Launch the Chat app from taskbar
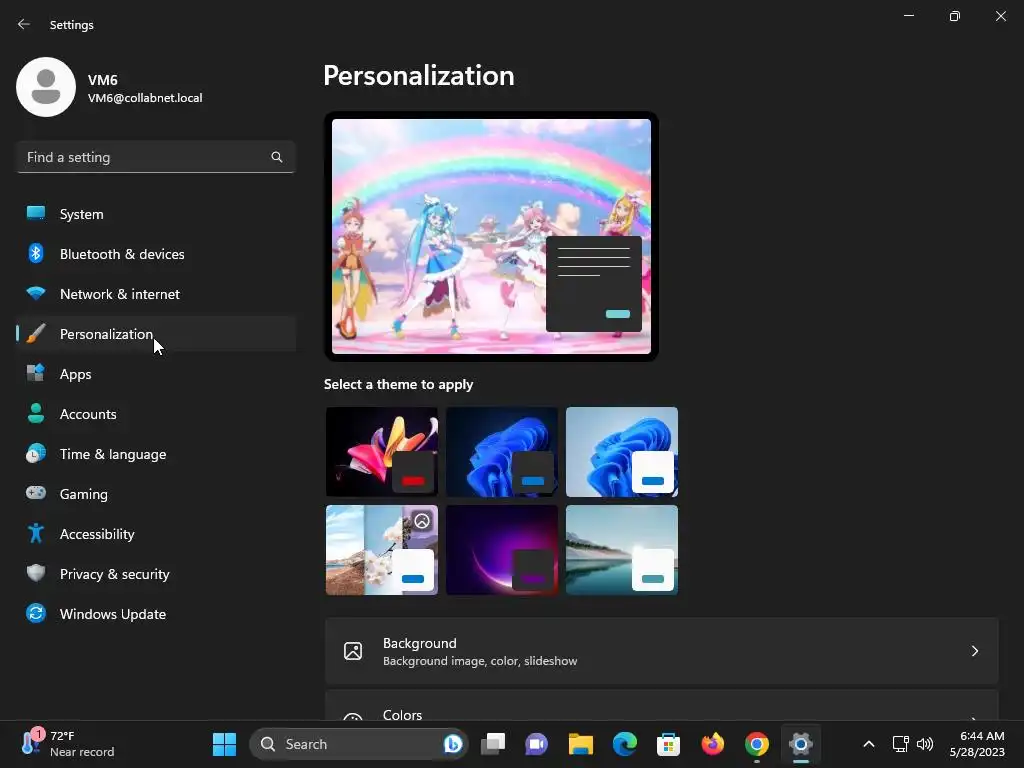Viewport: 1024px width, 768px height. click(x=536, y=744)
